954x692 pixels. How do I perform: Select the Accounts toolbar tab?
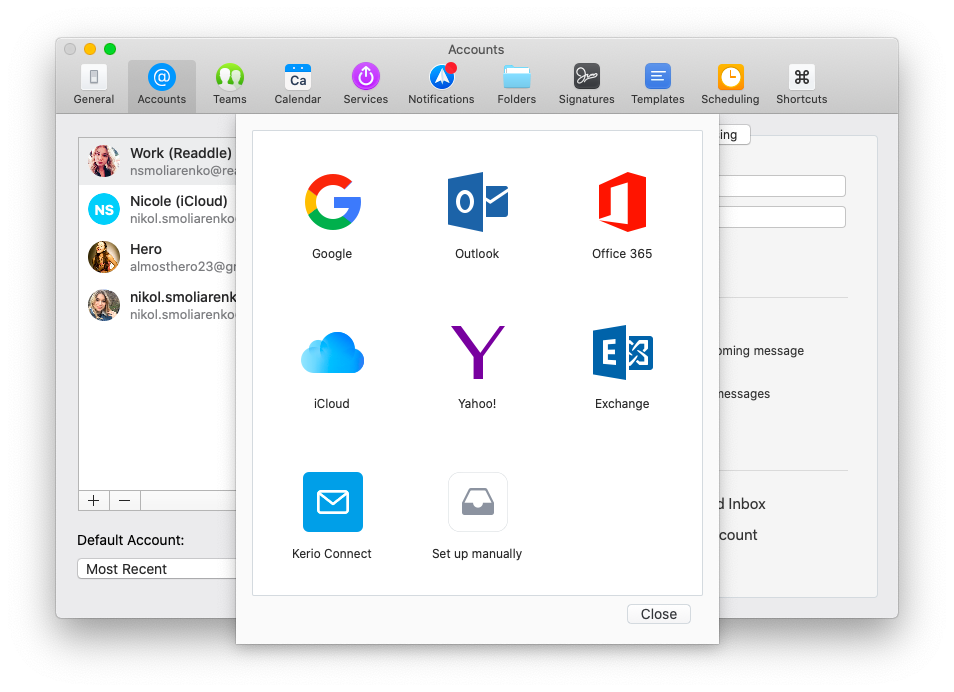tap(161, 85)
